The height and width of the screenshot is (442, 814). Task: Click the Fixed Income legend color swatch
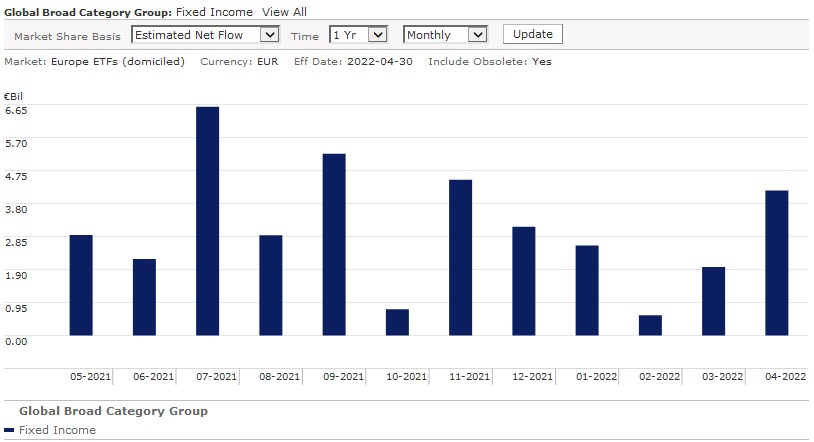click(x=9, y=430)
